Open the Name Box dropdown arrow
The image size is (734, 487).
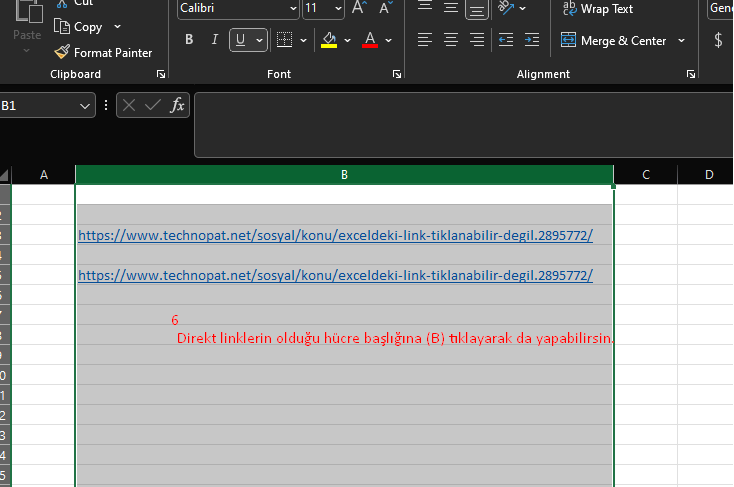coord(85,106)
